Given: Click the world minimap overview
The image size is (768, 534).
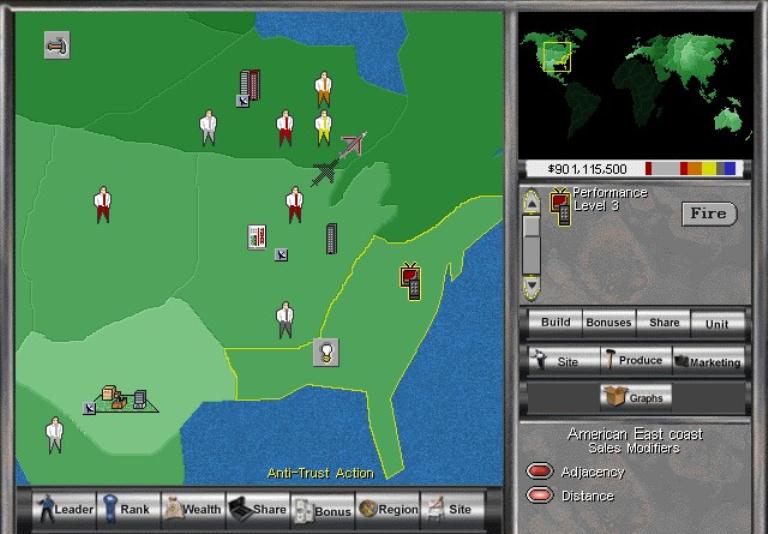Looking at the screenshot, I should [635, 83].
